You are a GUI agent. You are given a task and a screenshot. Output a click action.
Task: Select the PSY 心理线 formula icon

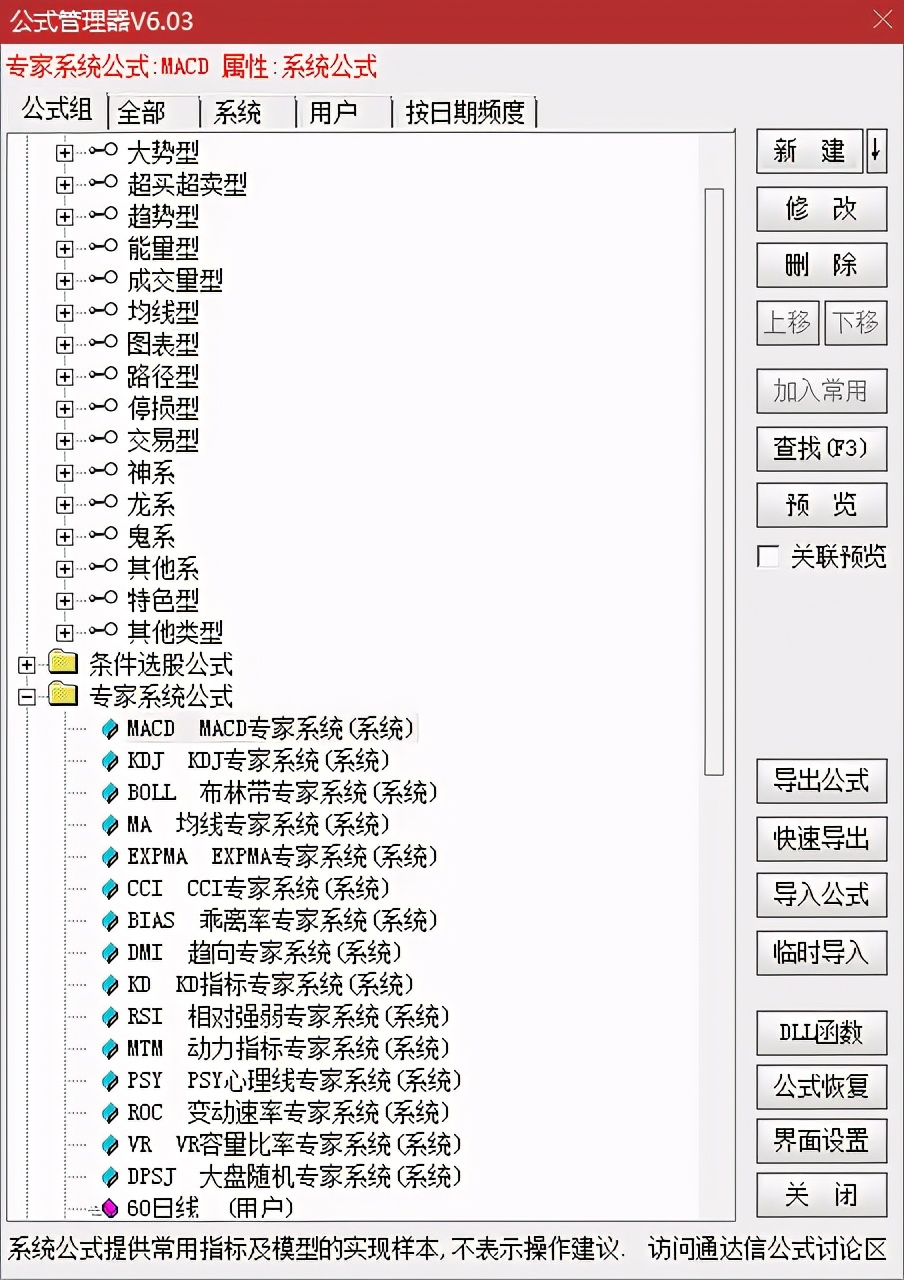click(111, 1080)
